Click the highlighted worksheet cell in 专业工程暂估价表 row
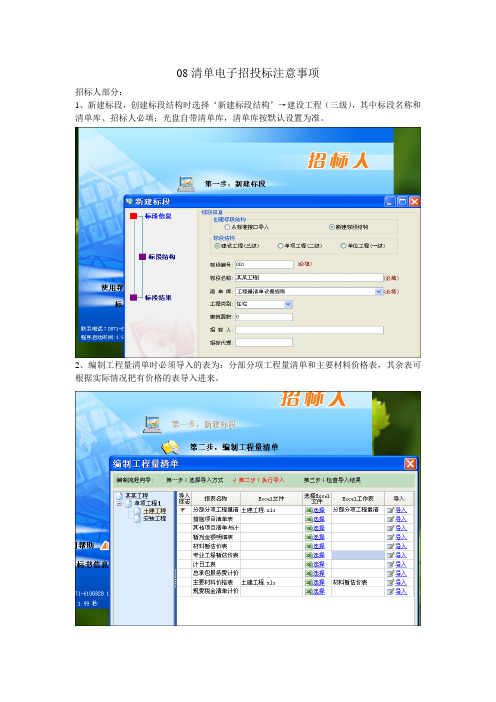The height and width of the screenshot is (702, 496). [358, 555]
